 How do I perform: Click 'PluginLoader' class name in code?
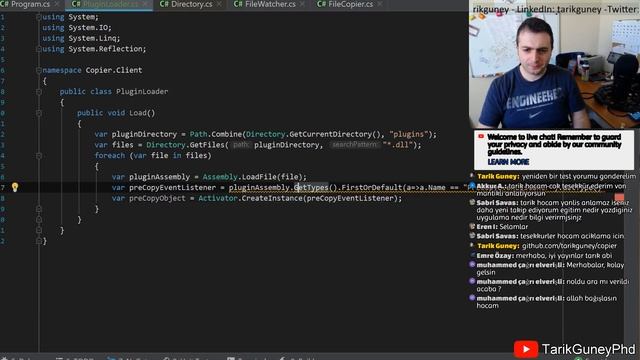click(x=142, y=91)
